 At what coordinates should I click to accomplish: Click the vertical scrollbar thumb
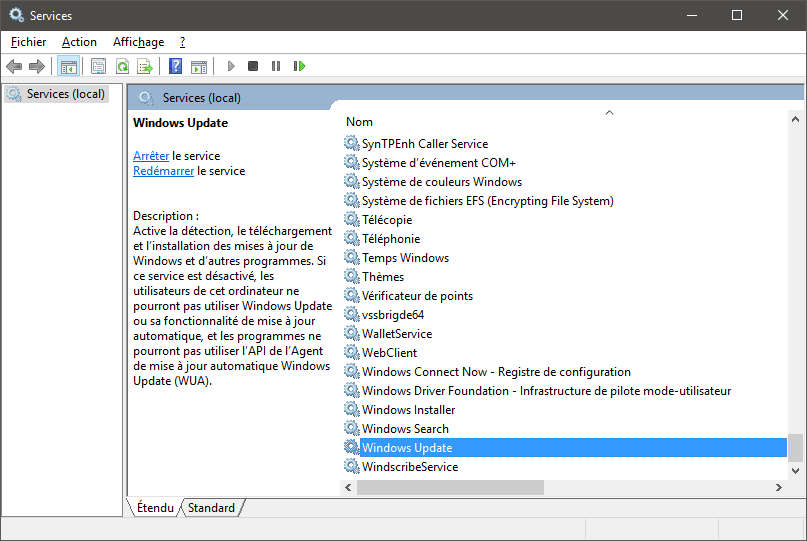click(795, 448)
